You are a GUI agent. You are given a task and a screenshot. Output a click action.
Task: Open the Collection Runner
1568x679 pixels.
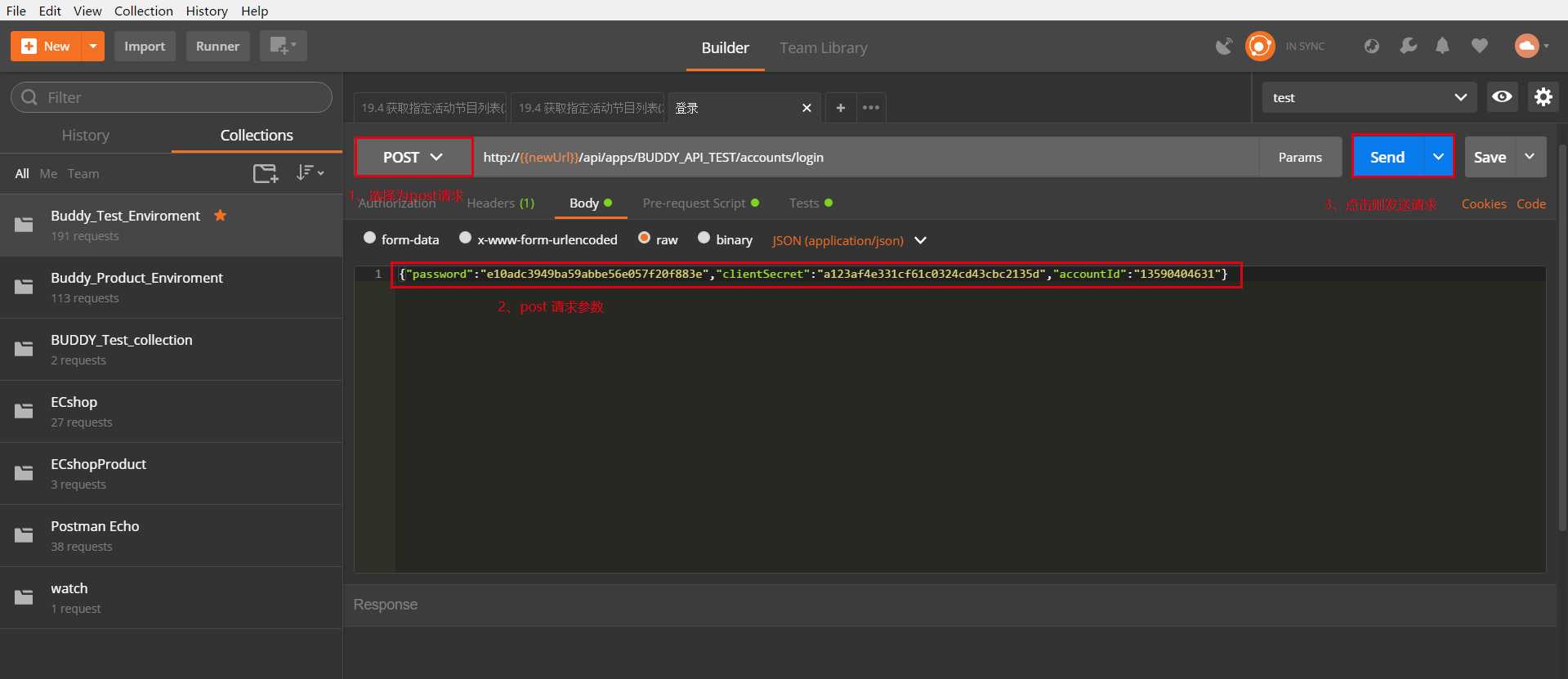pyautogui.click(x=217, y=47)
